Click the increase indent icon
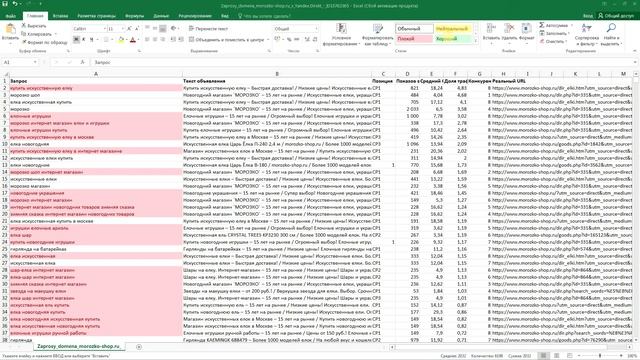The height and width of the screenshot is (360, 640). pyautogui.click(x=181, y=40)
